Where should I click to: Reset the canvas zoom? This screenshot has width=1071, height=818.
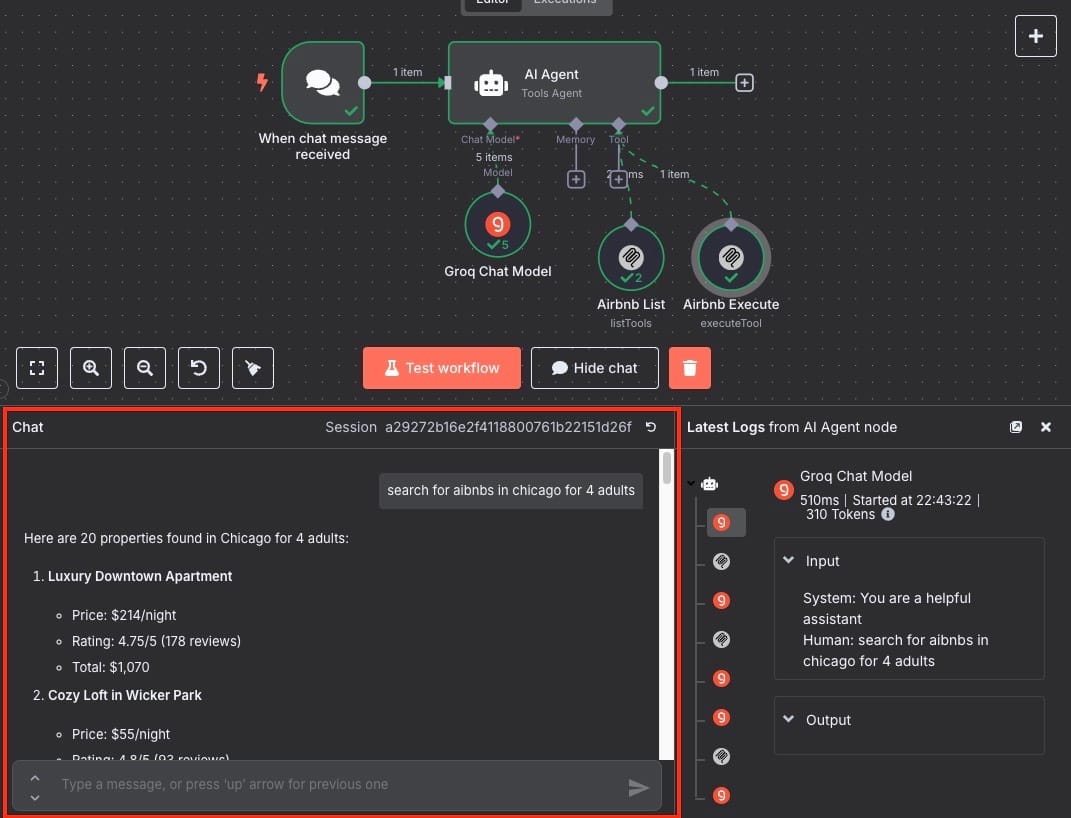(x=199, y=368)
